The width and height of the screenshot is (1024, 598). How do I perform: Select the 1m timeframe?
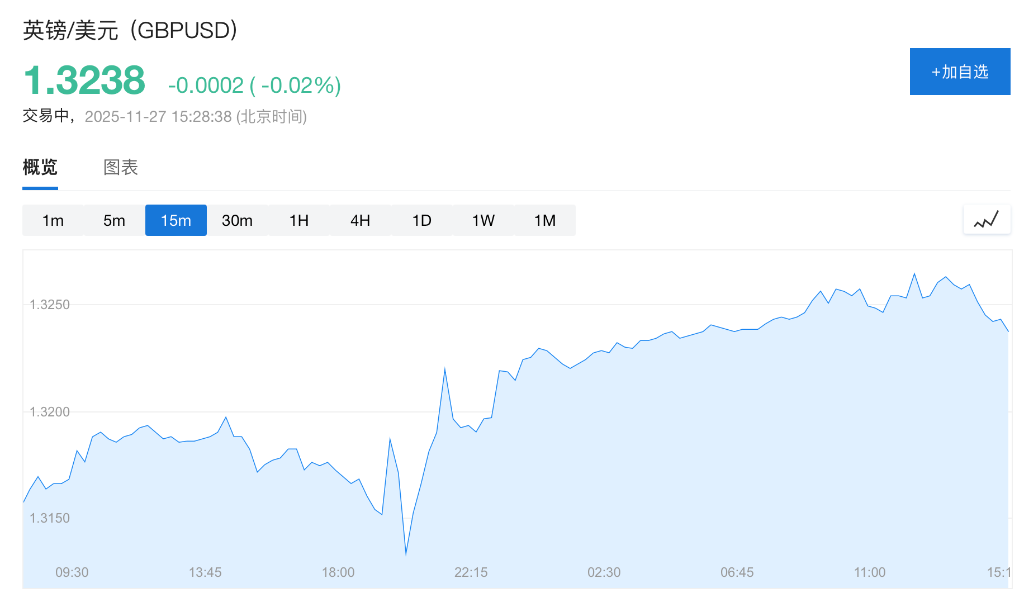53,220
